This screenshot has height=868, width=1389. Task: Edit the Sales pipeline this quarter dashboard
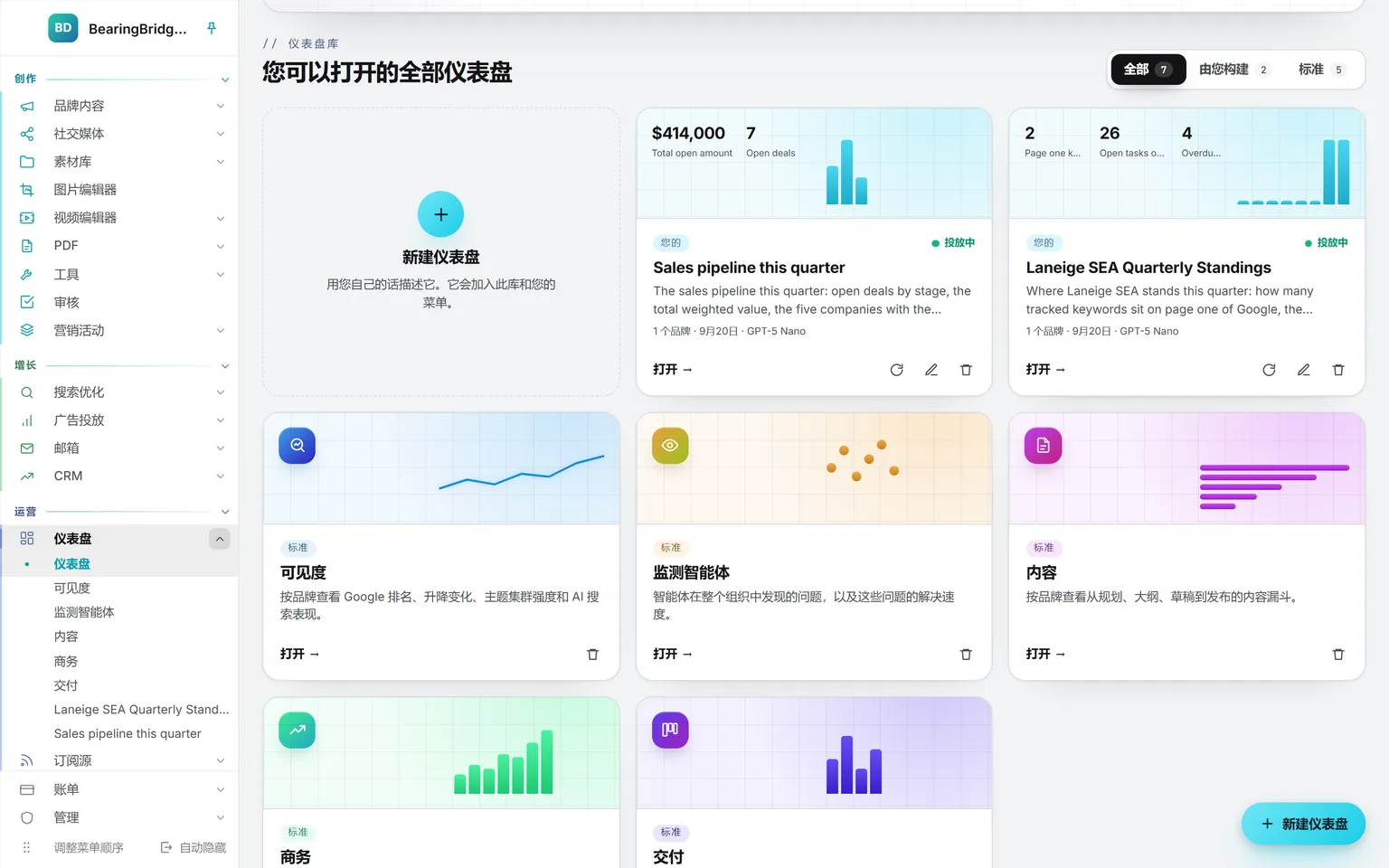click(931, 370)
